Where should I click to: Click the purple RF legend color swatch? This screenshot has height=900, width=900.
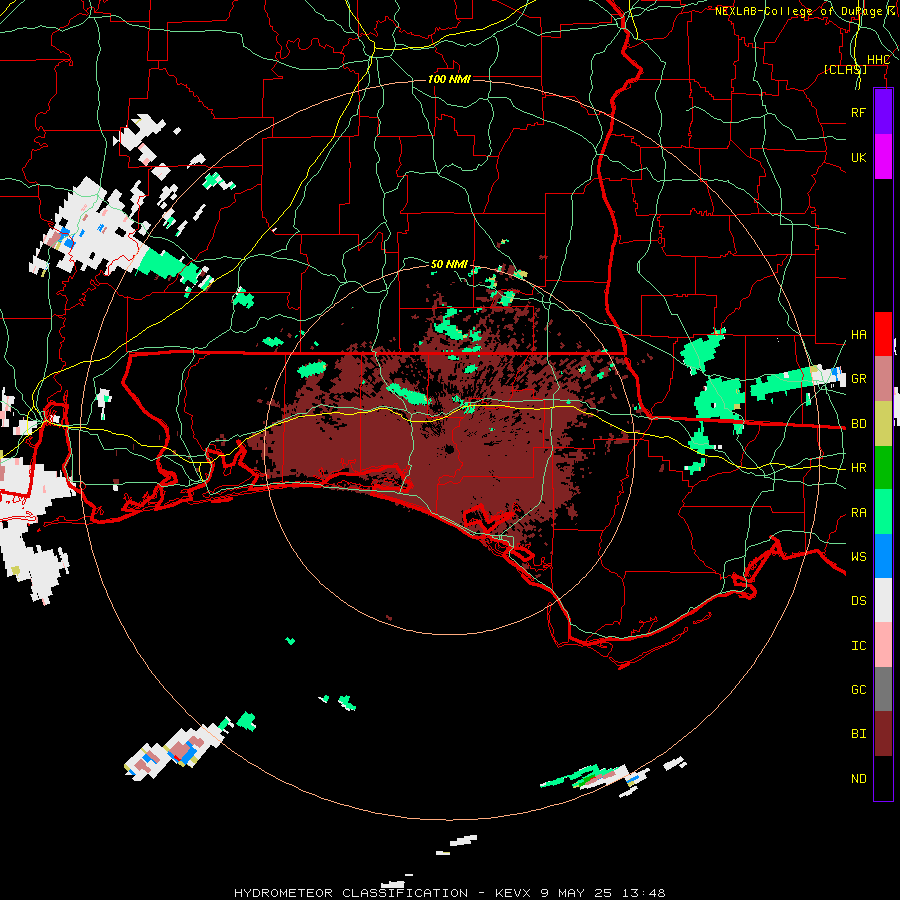tap(883, 112)
